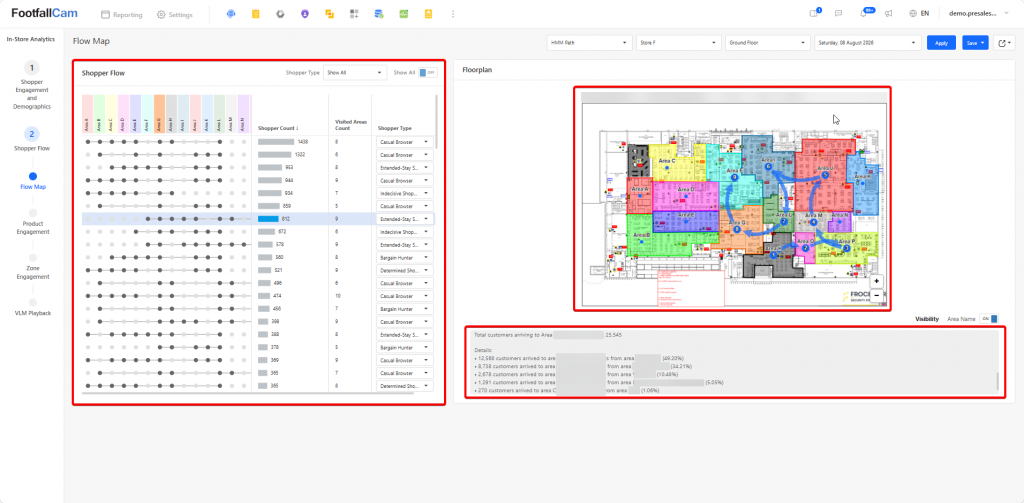
Task: Toggle the Show All switch
Action: (x=427, y=73)
